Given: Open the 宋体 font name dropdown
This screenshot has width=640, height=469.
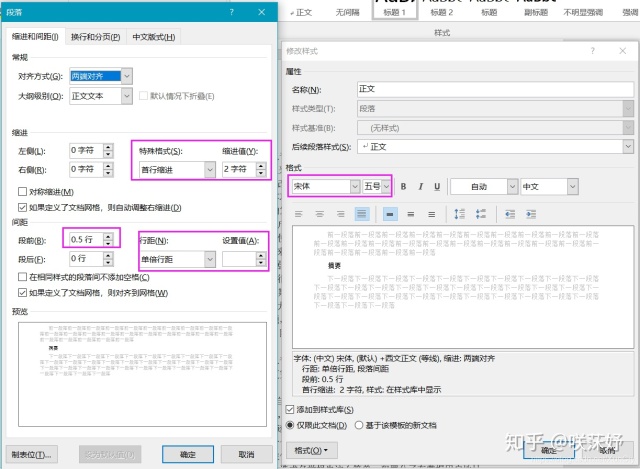Looking at the screenshot, I should [355, 187].
